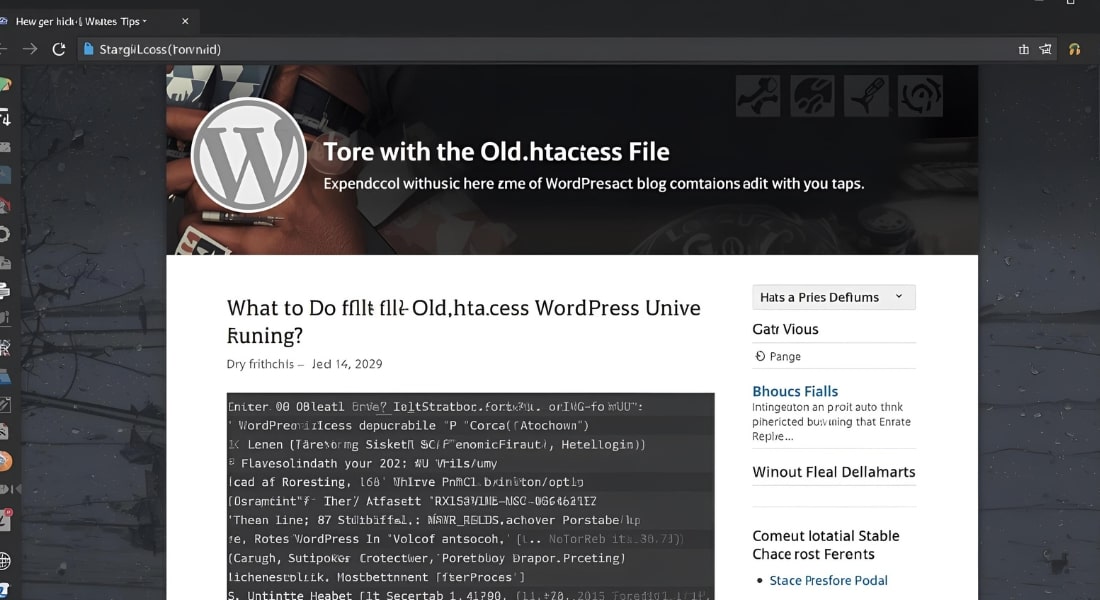Click the chevron on Hats a Pries Deflums
The width and height of the screenshot is (1100, 600).
899,297
